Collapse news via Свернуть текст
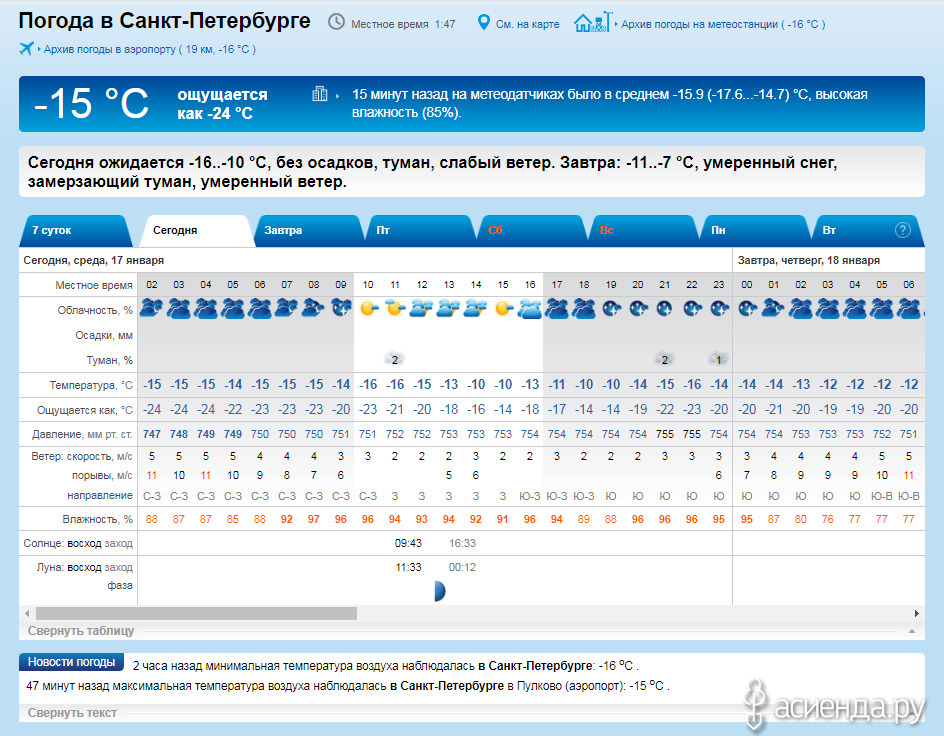The height and width of the screenshot is (736, 944). [x=72, y=713]
